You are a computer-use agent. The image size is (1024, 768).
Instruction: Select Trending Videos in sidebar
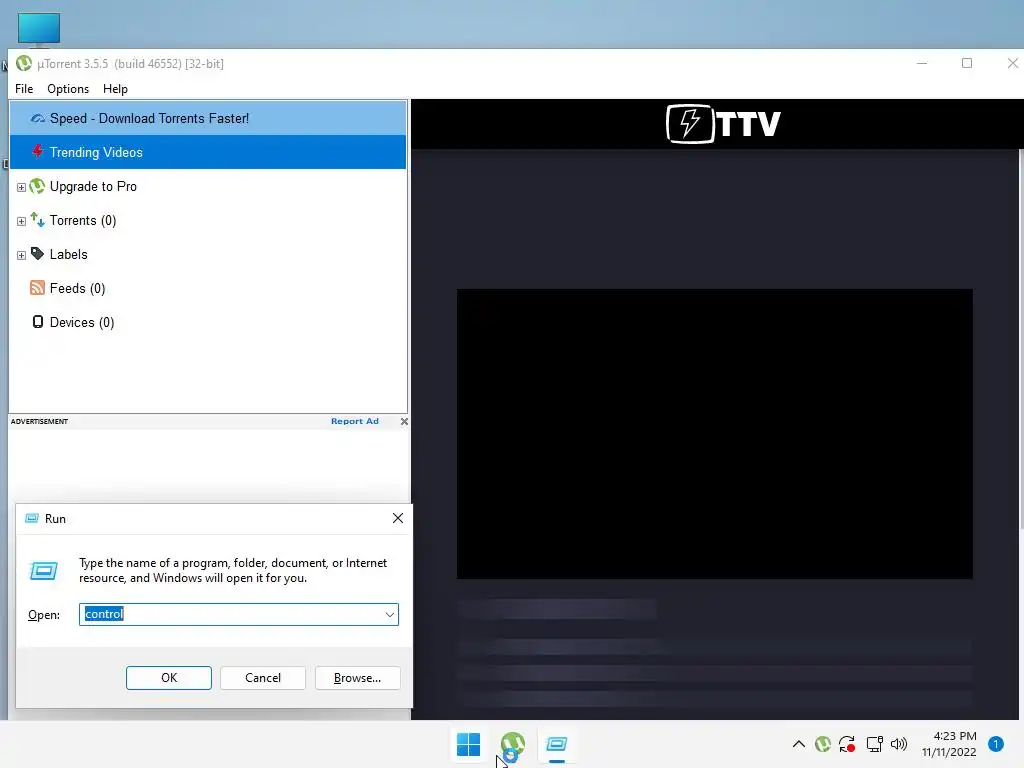208,152
